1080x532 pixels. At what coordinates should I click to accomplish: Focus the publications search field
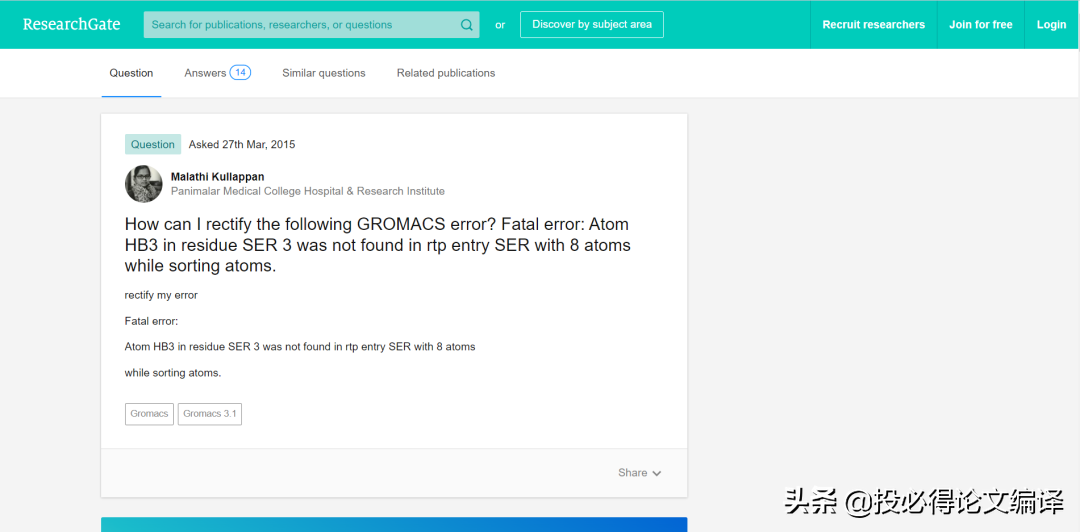pos(300,25)
